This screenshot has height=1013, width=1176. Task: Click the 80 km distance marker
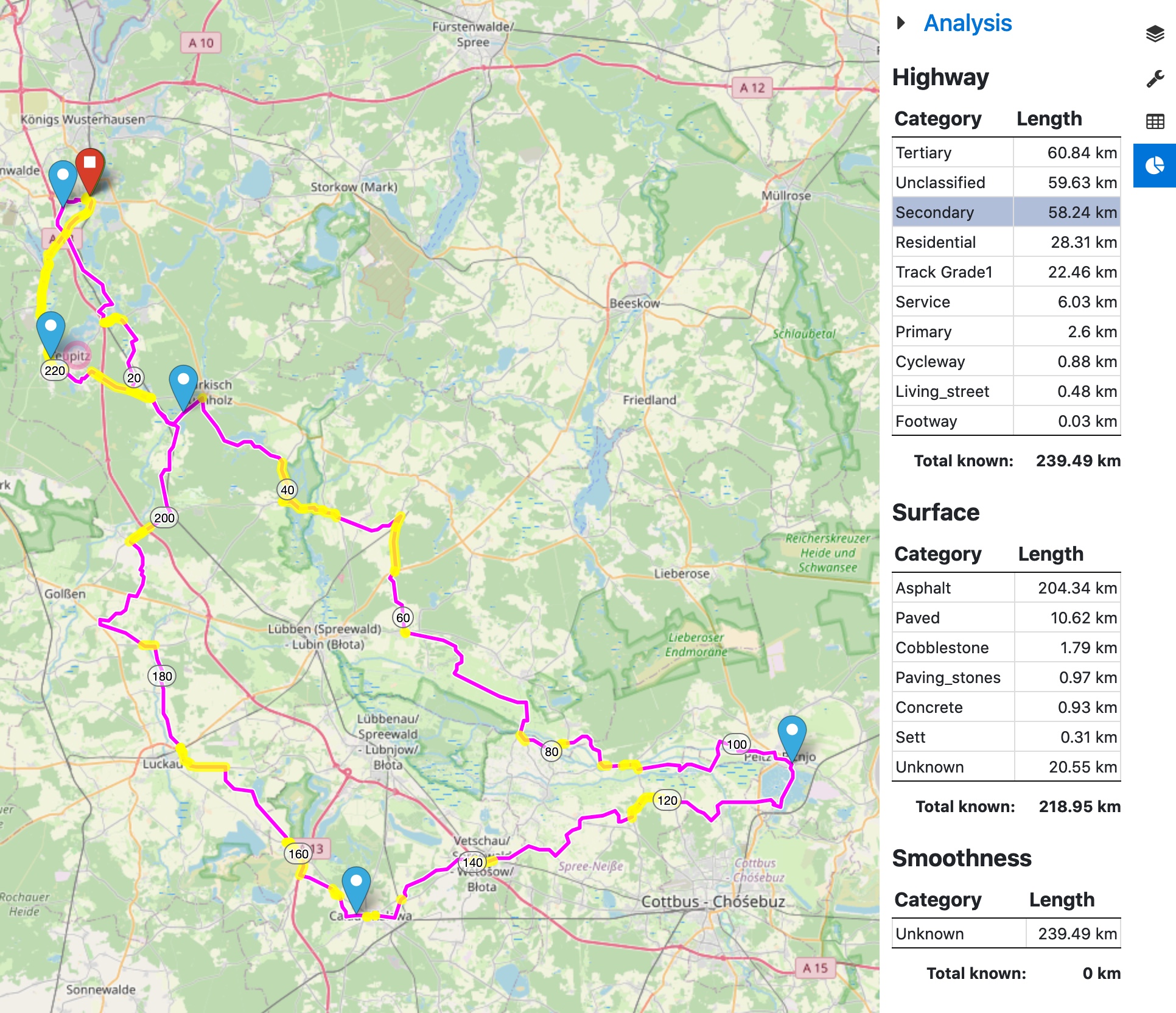click(551, 751)
